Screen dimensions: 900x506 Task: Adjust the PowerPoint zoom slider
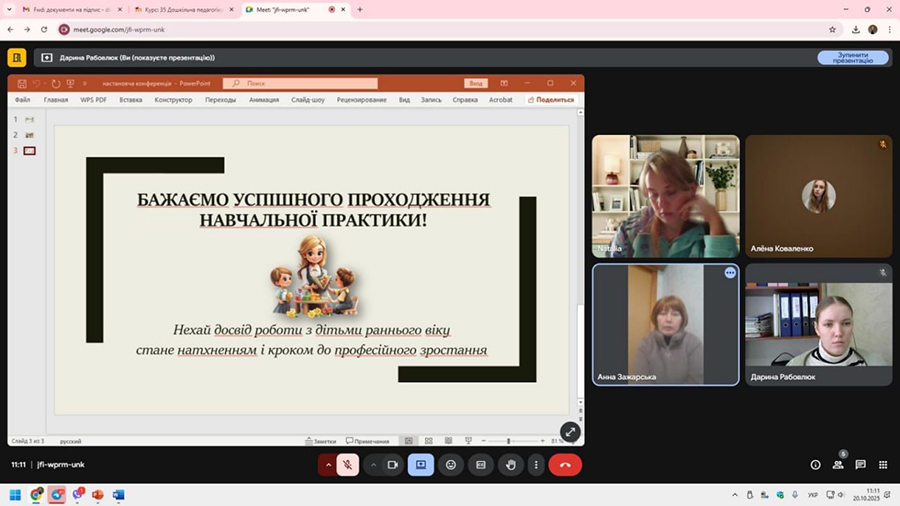508,441
